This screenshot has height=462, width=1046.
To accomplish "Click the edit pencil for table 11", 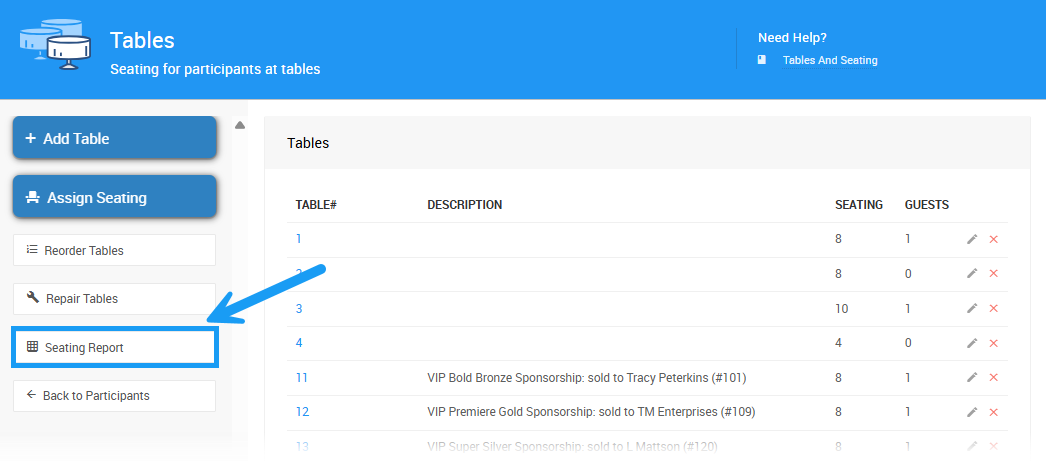I will 972,377.
